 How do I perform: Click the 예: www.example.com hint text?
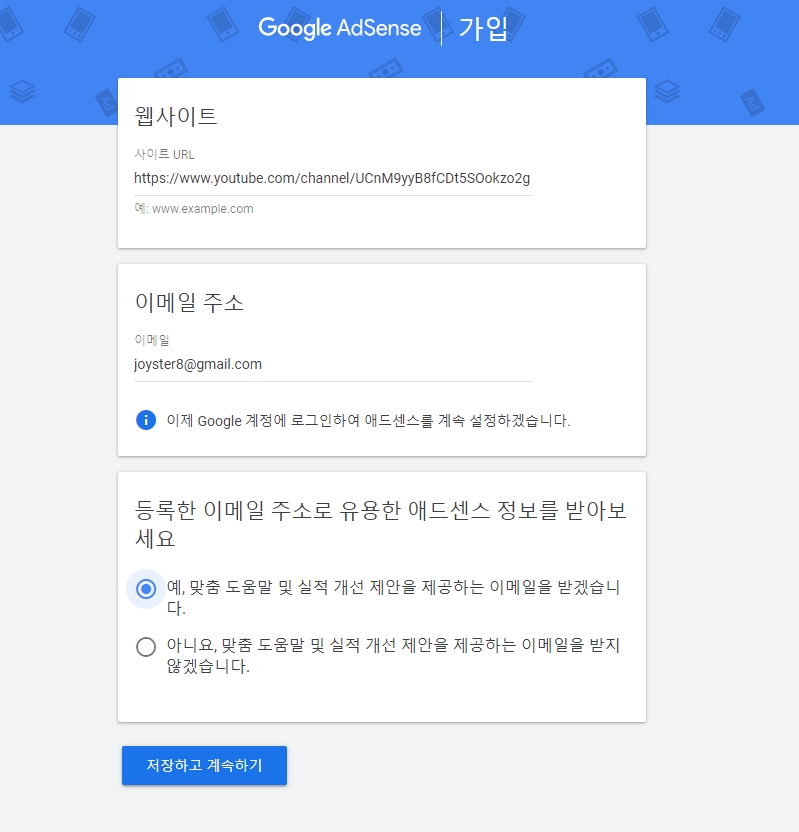coord(194,209)
